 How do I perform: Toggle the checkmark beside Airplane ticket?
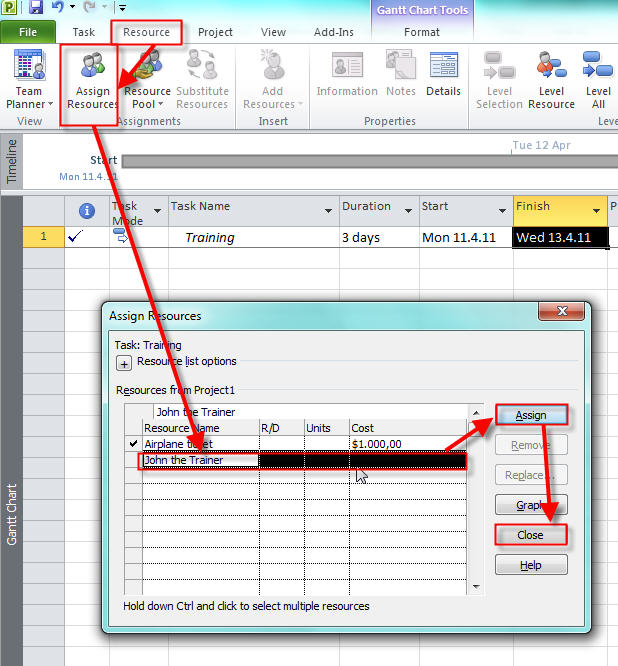[134, 443]
